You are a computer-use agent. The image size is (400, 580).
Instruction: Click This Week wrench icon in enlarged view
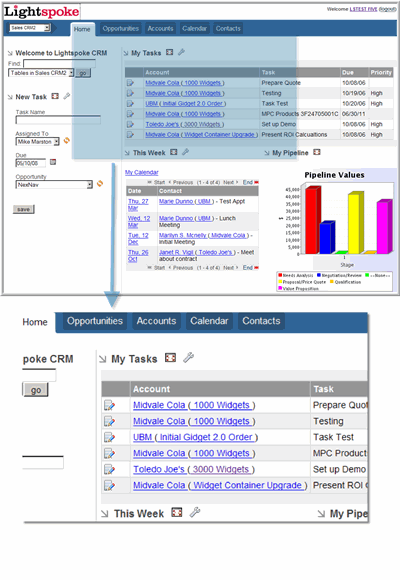[x=195, y=512]
